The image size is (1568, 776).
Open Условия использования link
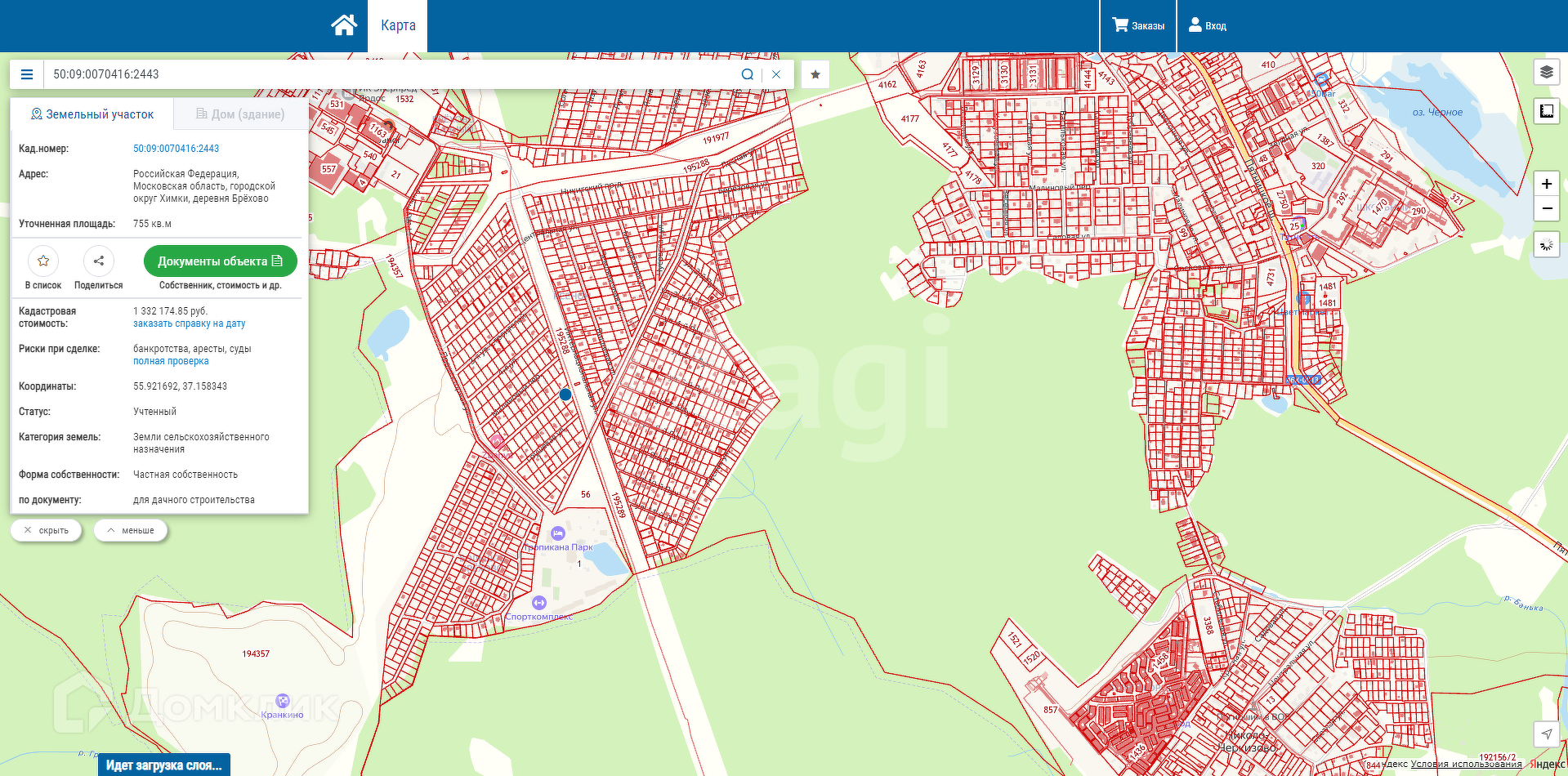[1467, 765]
